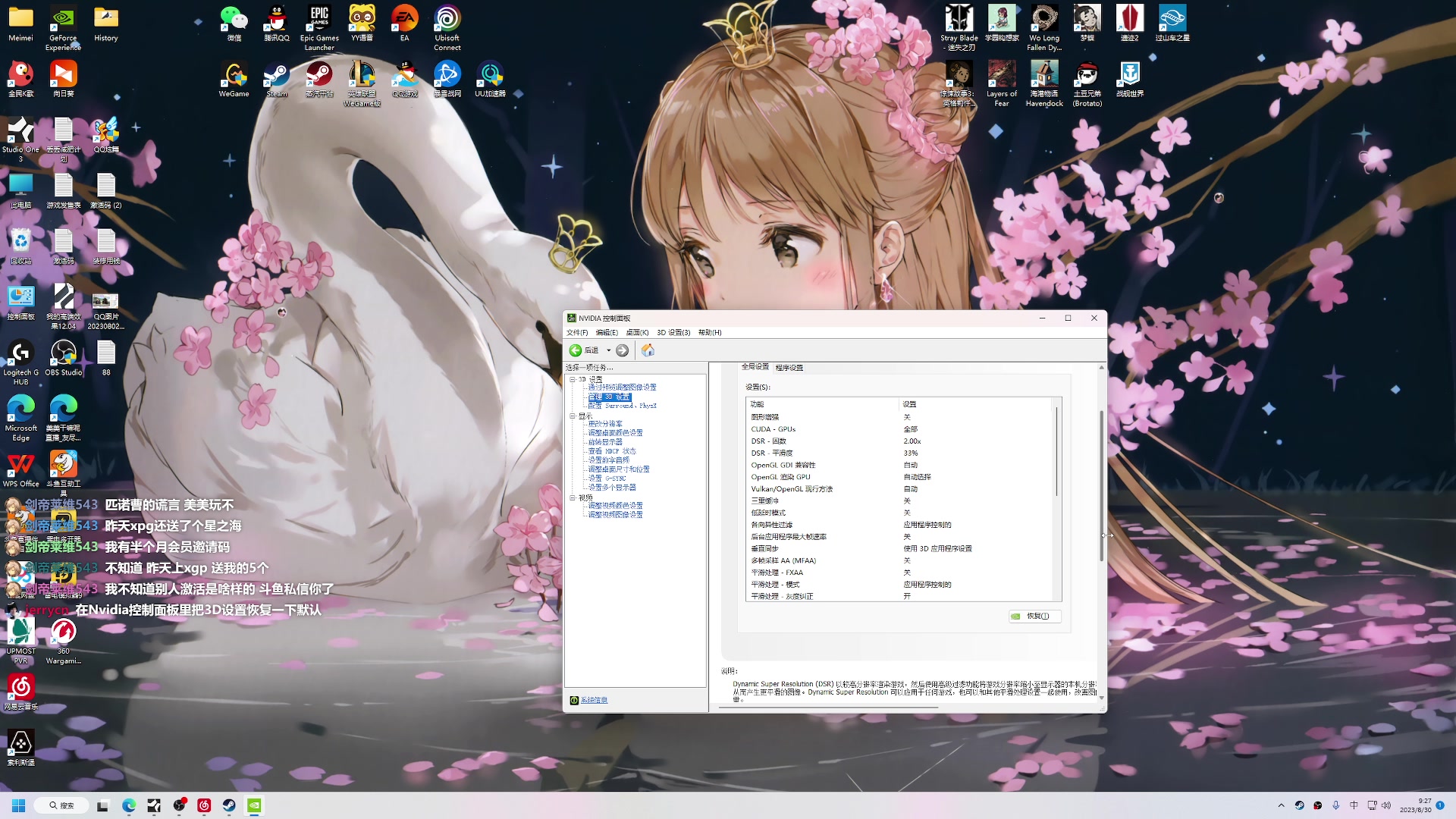This screenshot has width=1456, height=819.
Task: Go to NVIDIA control panel home icon
Action: pyautogui.click(x=648, y=350)
